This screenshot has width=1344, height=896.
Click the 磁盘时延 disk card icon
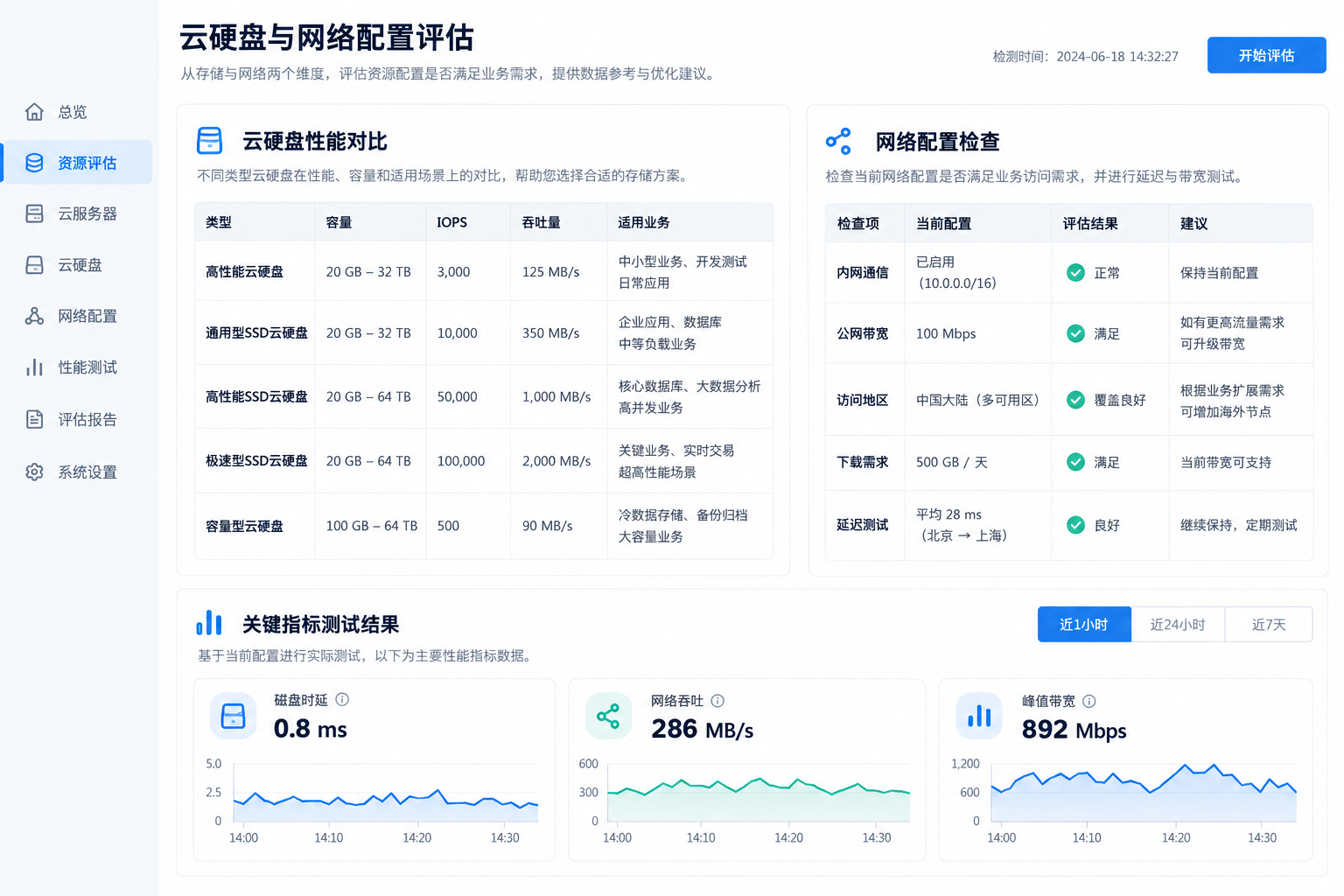(x=234, y=716)
